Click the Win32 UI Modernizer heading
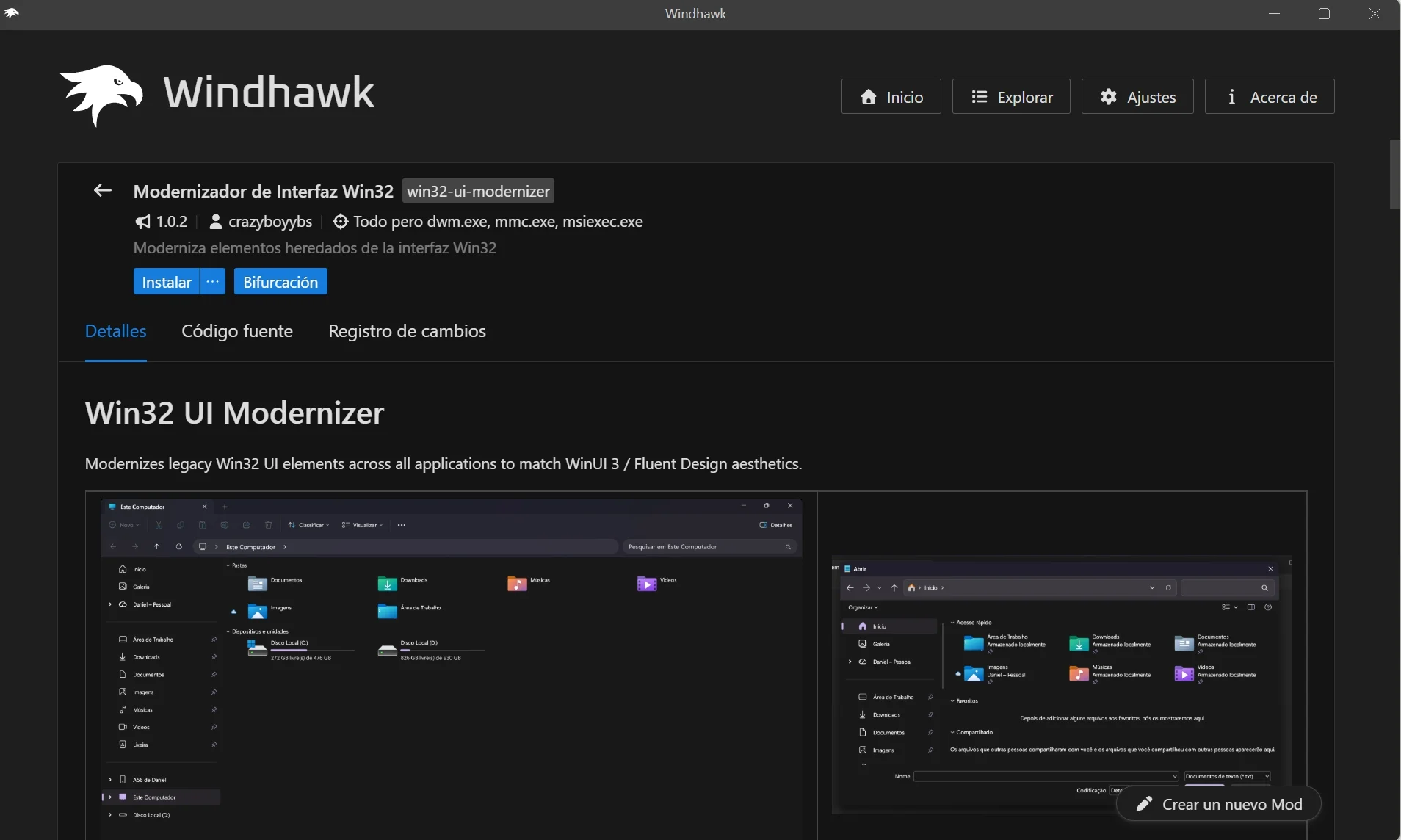This screenshot has width=1401, height=840. coord(234,413)
